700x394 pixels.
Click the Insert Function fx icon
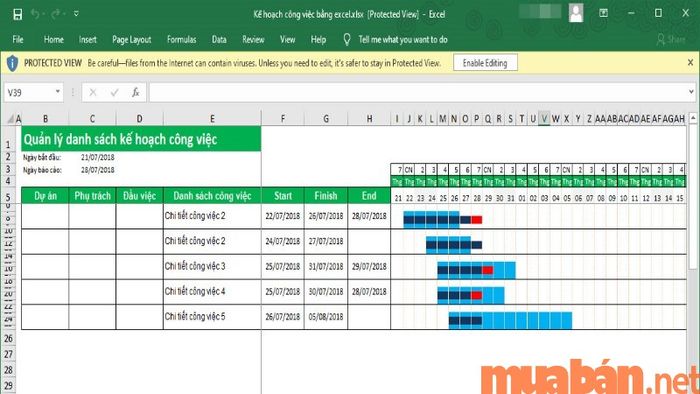pos(136,92)
